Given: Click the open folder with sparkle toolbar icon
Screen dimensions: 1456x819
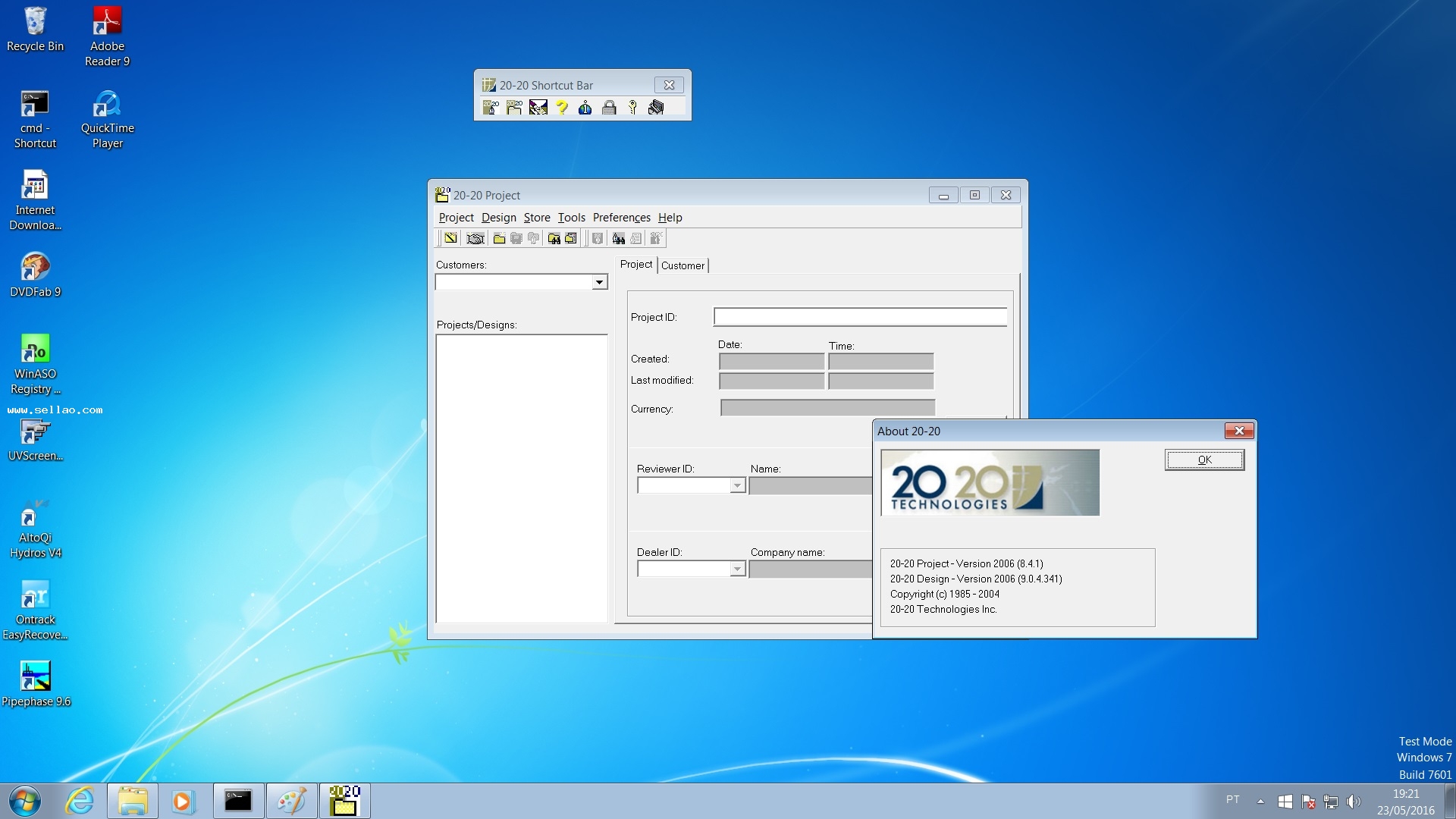Looking at the screenshot, I should click(499, 238).
